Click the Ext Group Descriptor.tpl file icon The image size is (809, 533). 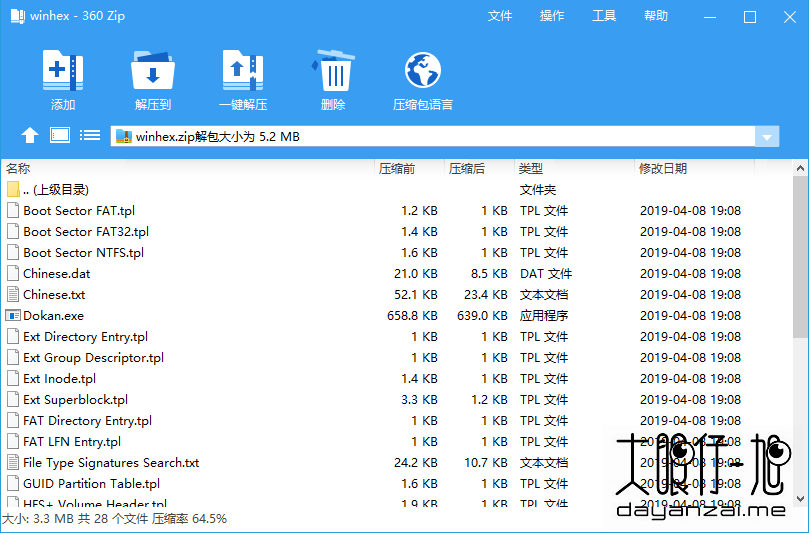pos(13,358)
